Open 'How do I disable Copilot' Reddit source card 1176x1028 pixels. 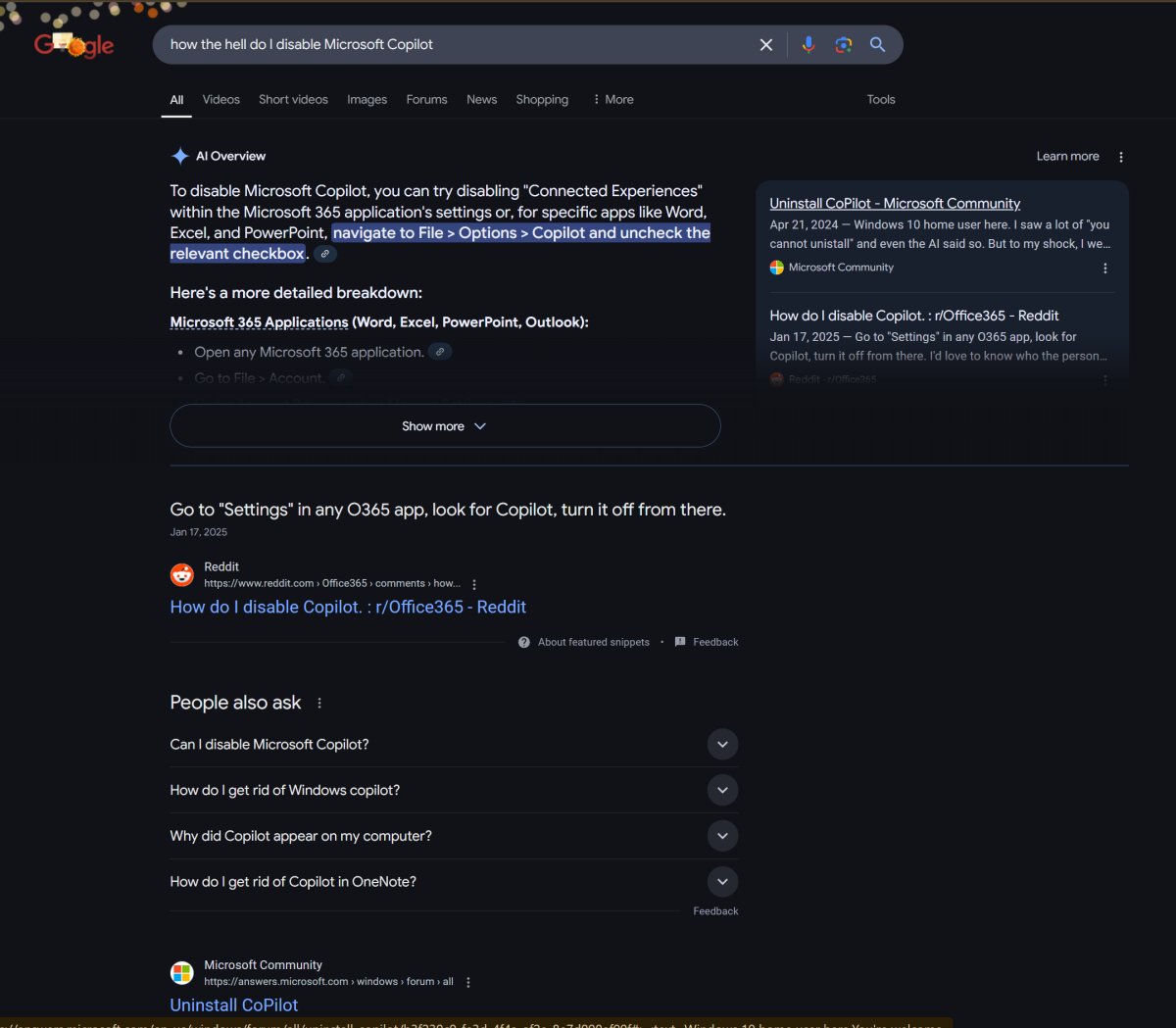(x=914, y=316)
